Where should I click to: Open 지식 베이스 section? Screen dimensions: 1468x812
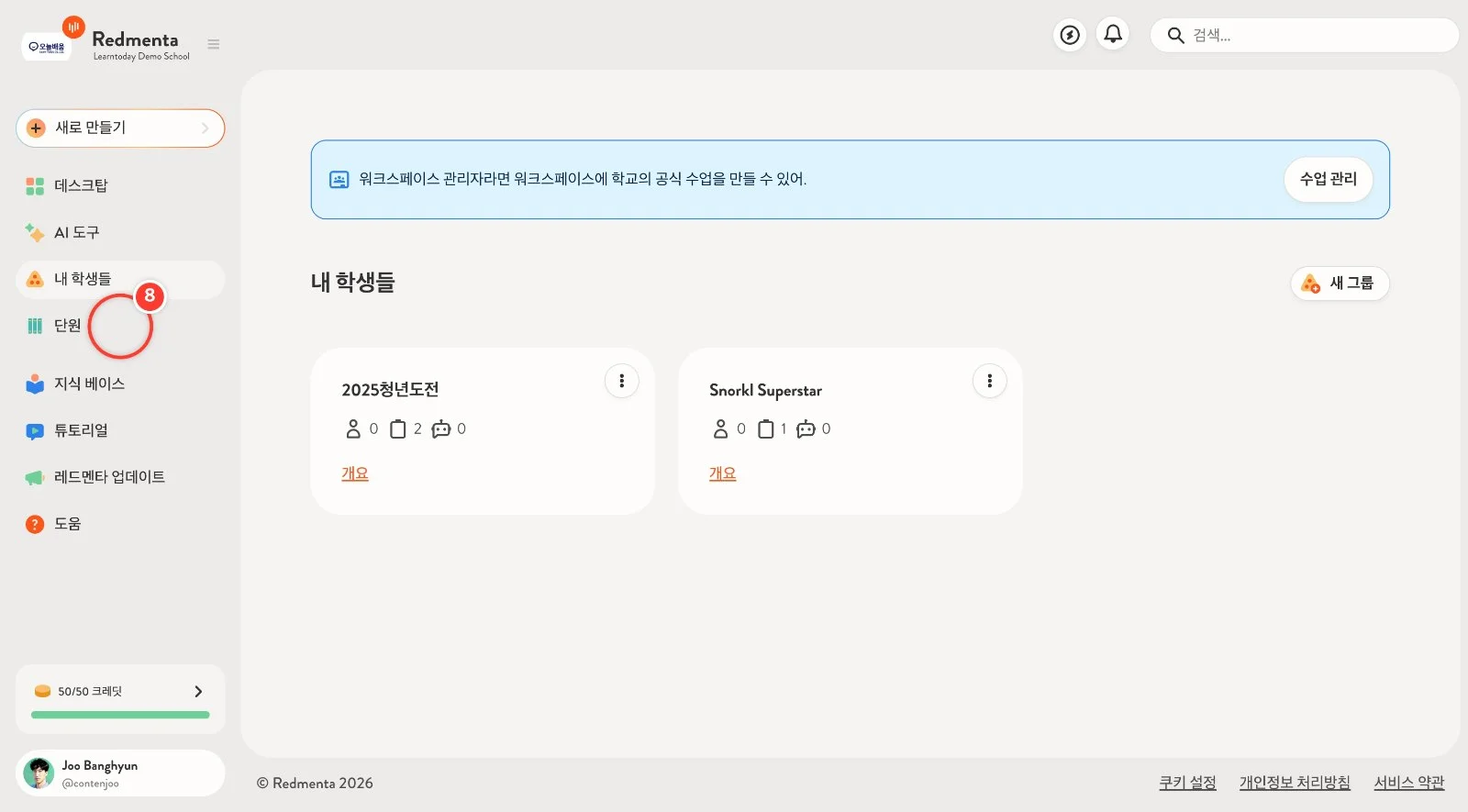point(120,384)
